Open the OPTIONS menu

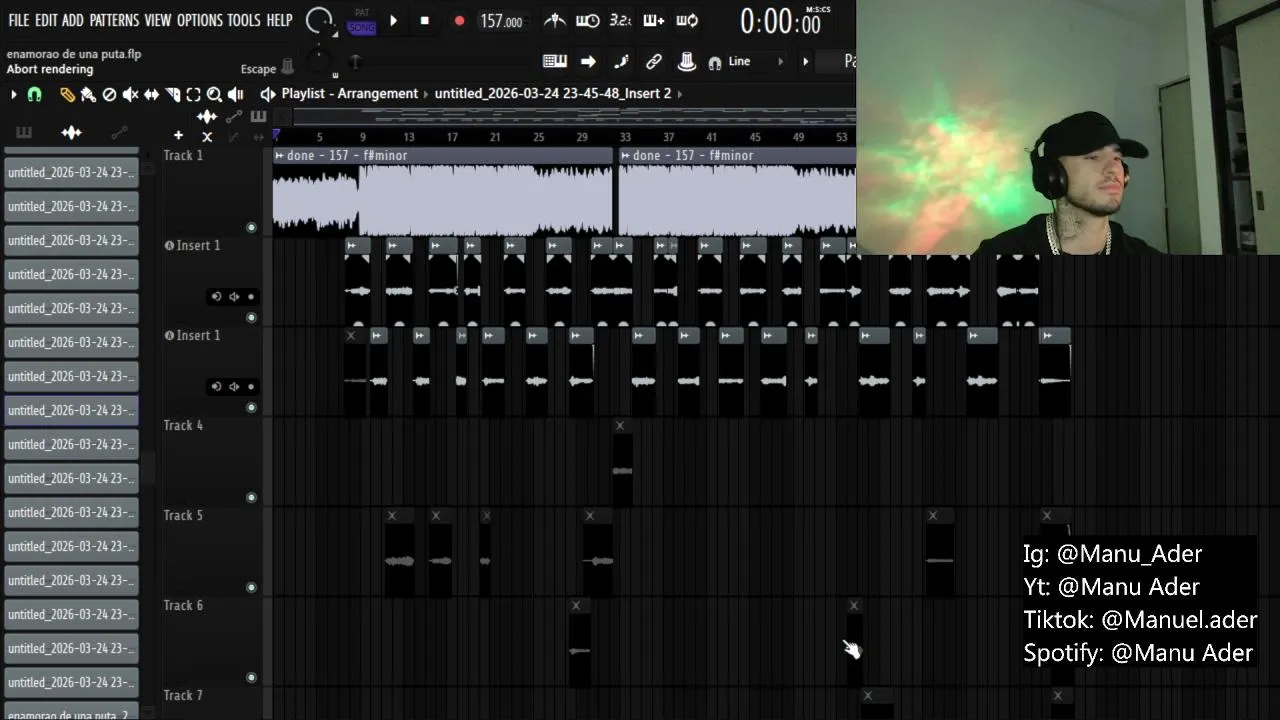tap(200, 20)
